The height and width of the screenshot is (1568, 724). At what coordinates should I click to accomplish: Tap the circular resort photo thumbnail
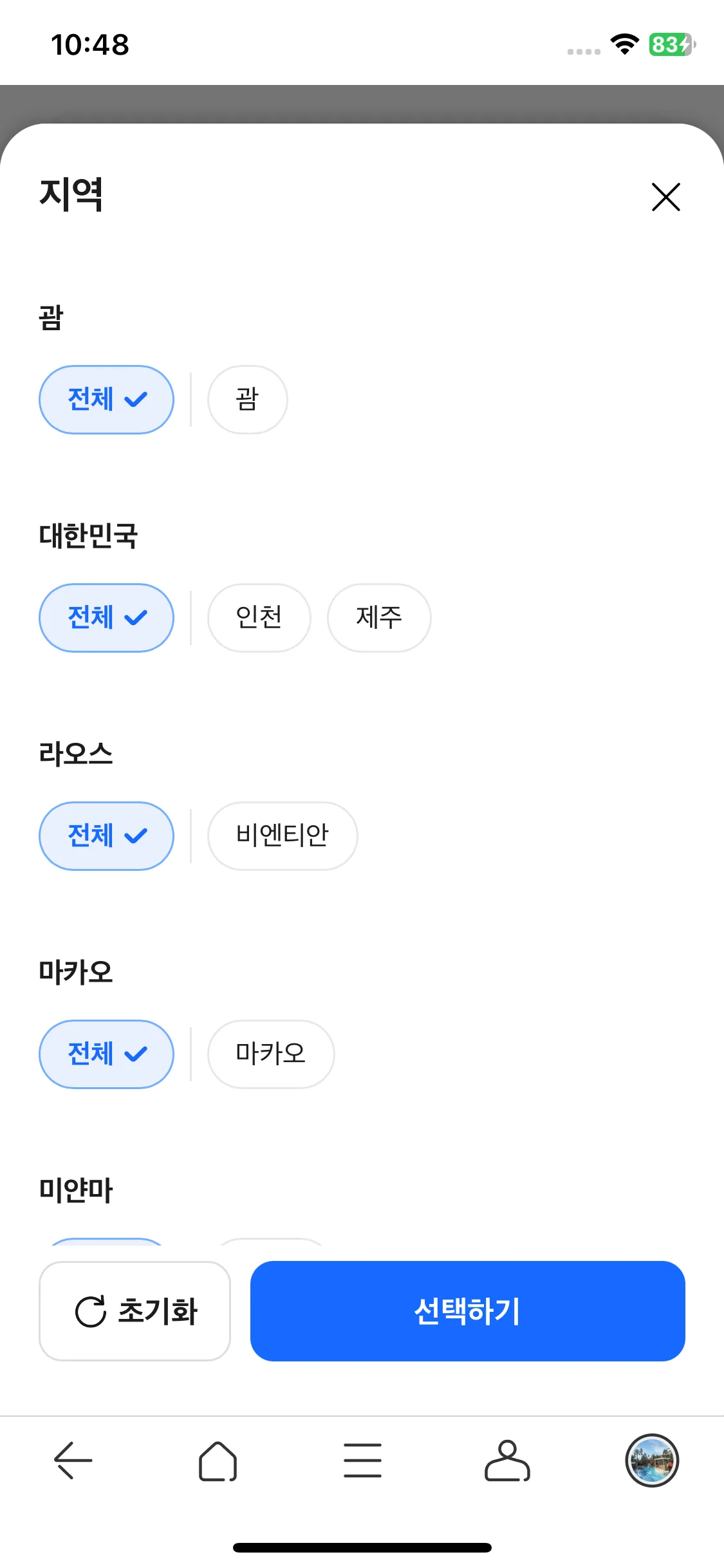(x=652, y=1461)
